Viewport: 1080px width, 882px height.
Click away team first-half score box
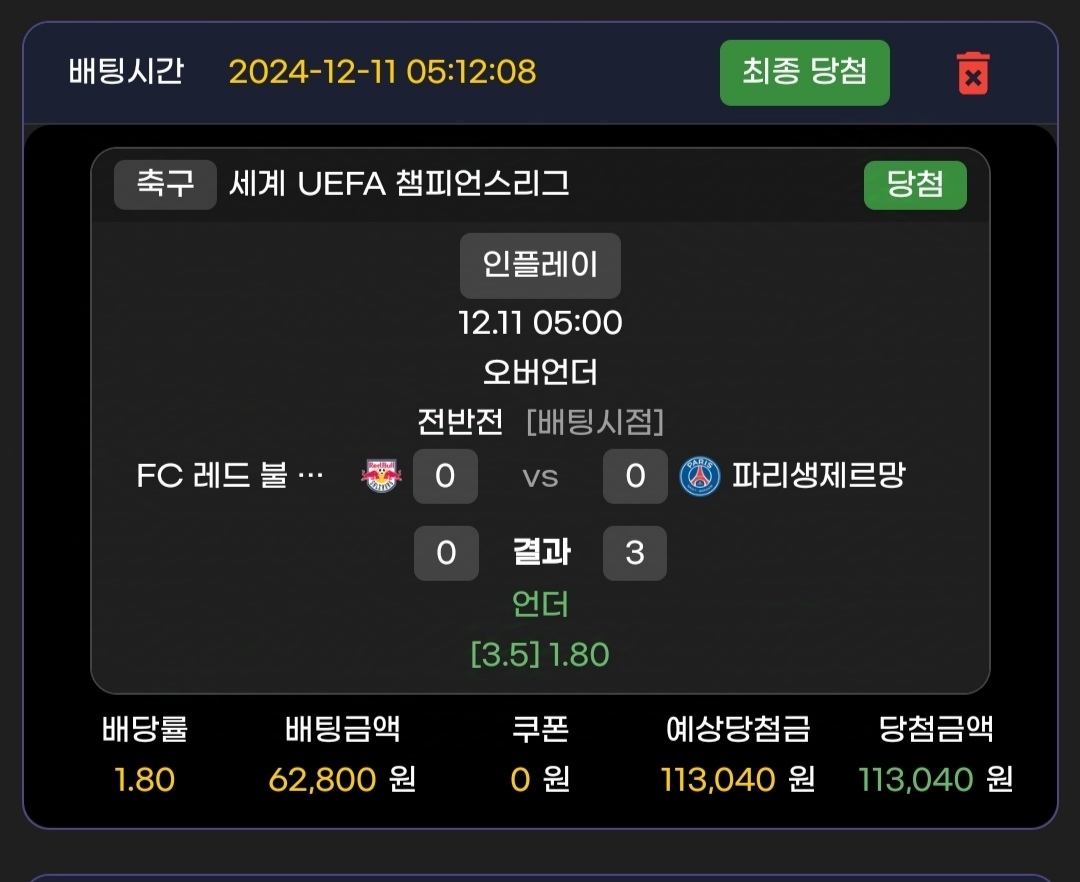click(635, 476)
